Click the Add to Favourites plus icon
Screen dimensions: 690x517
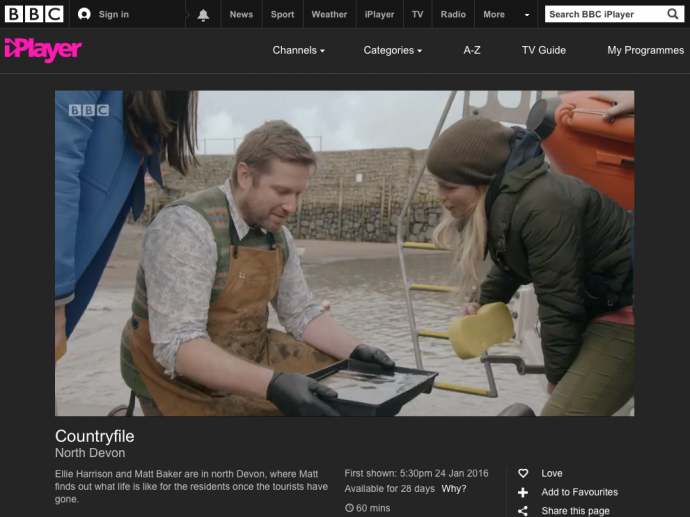pyautogui.click(x=523, y=492)
